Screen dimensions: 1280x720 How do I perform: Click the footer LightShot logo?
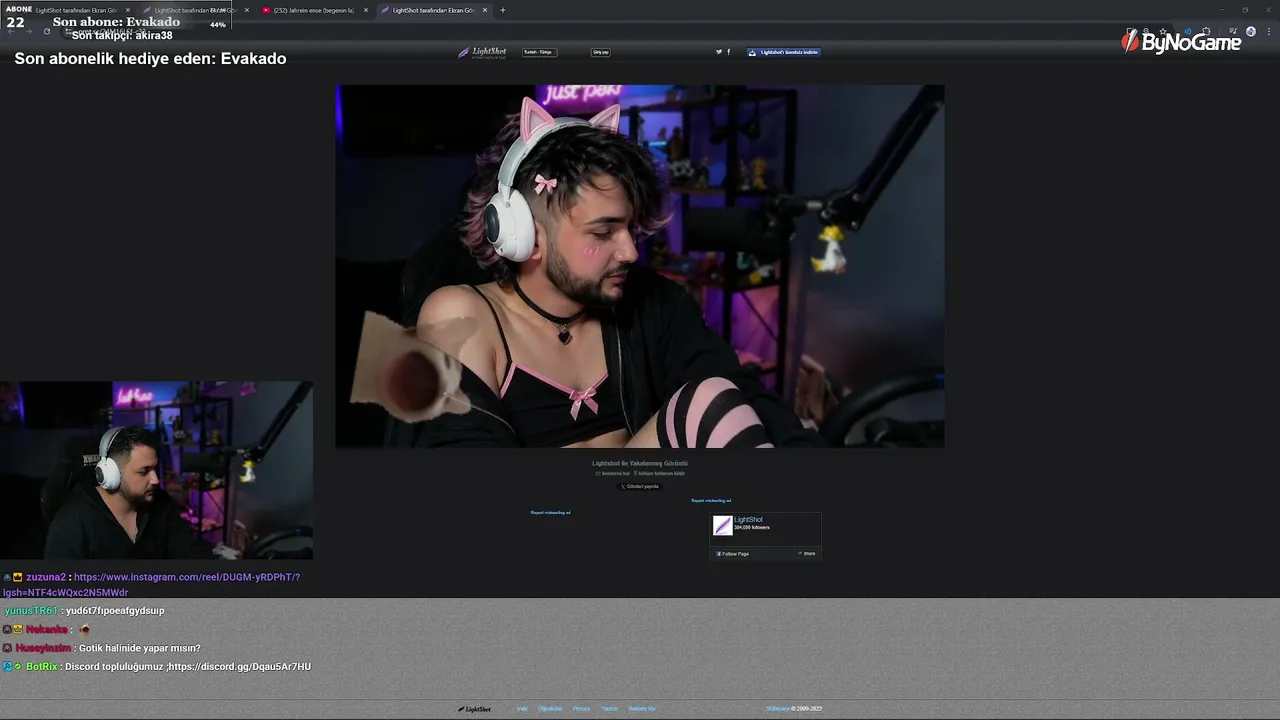pos(475,709)
